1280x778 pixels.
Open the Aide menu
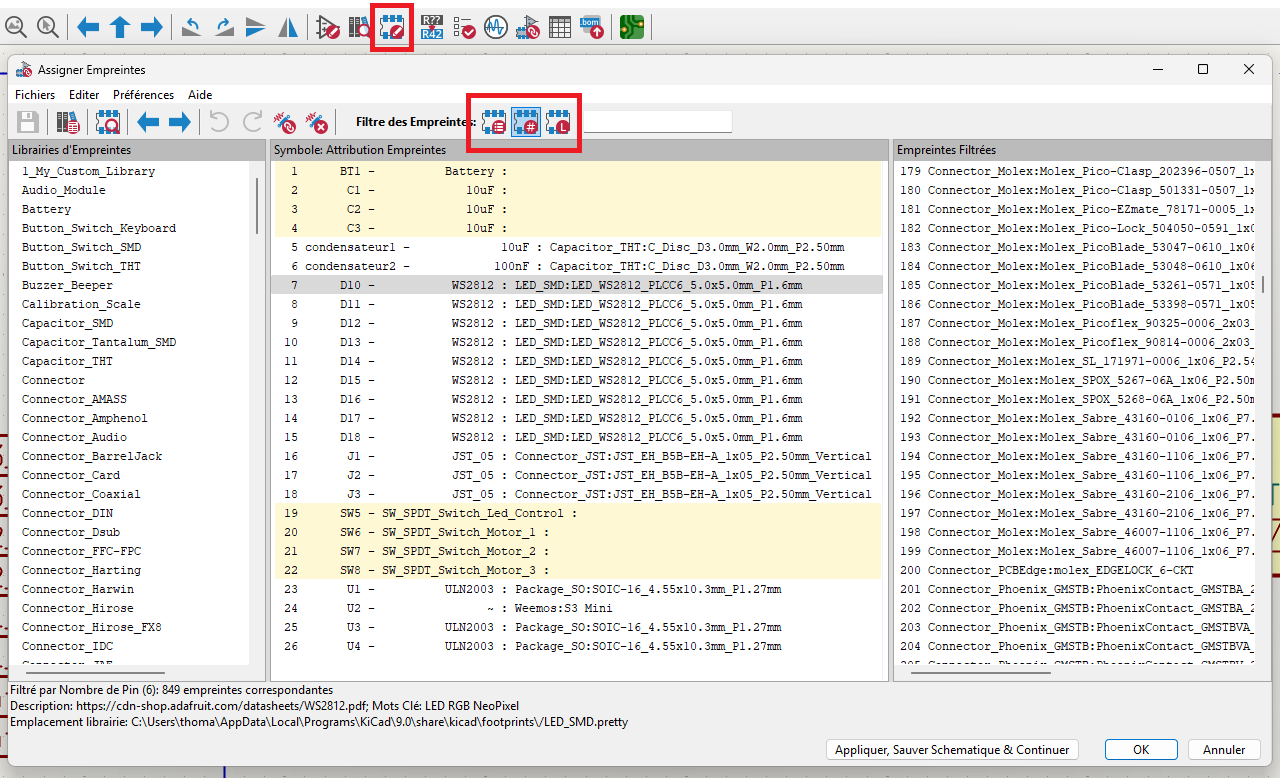click(x=200, y=95)
